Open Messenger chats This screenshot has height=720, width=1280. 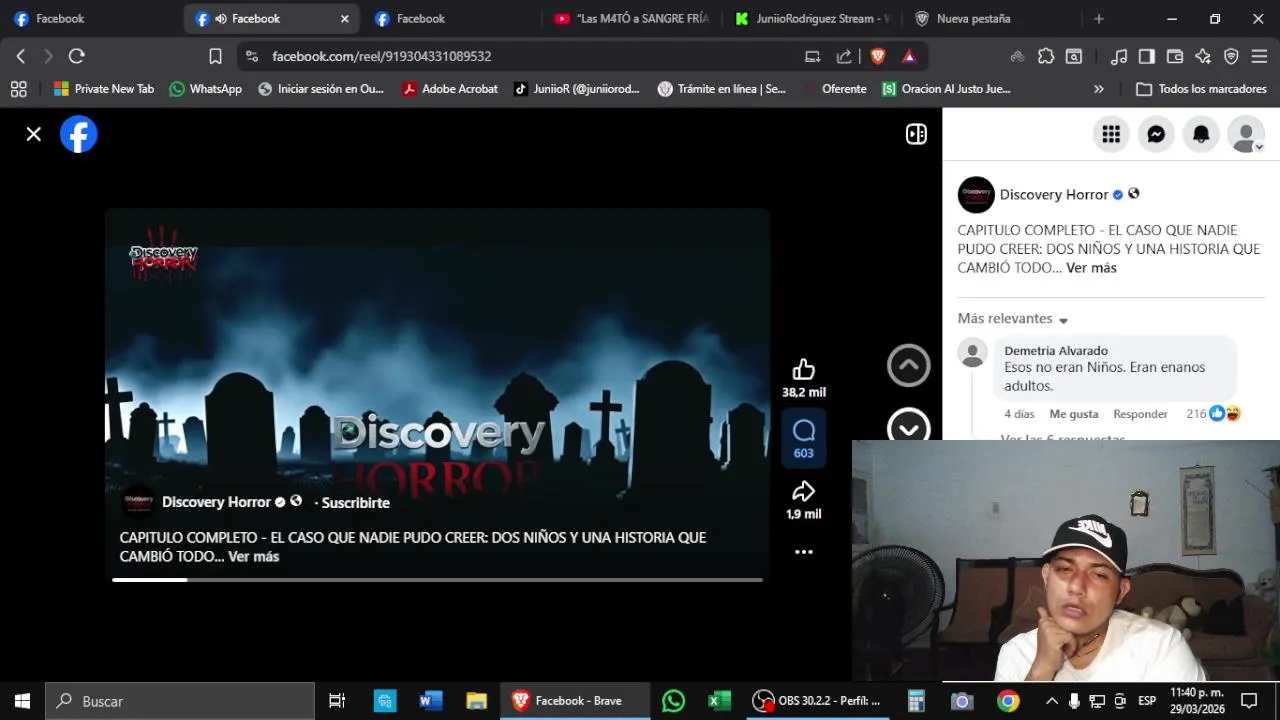tap(1156, 134)
